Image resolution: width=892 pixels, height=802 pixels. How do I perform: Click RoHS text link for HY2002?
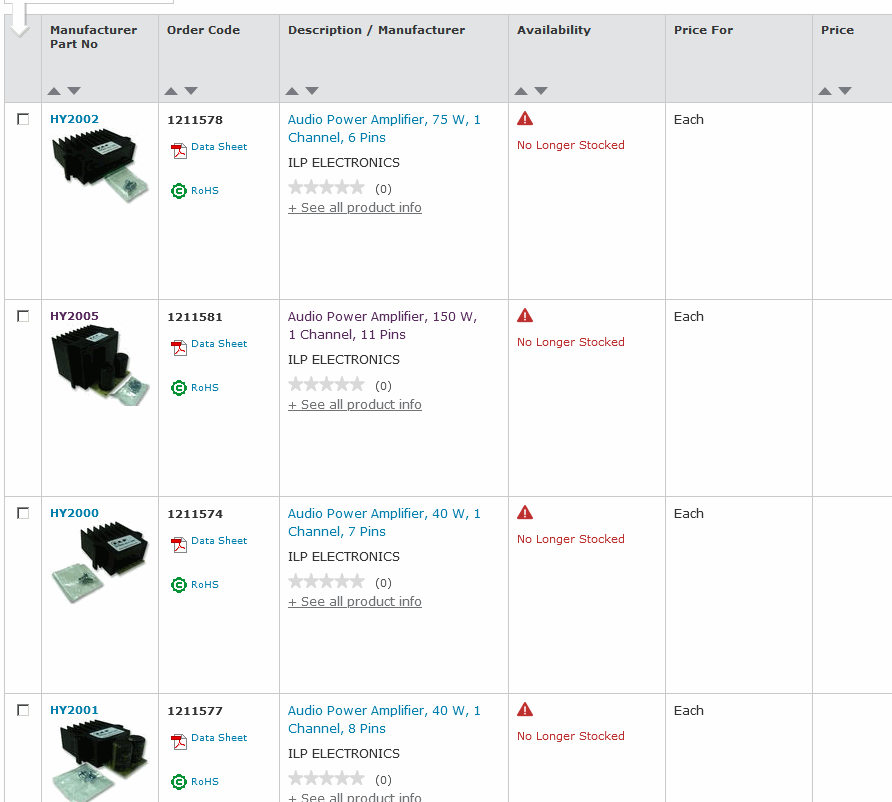pos(205,191)
